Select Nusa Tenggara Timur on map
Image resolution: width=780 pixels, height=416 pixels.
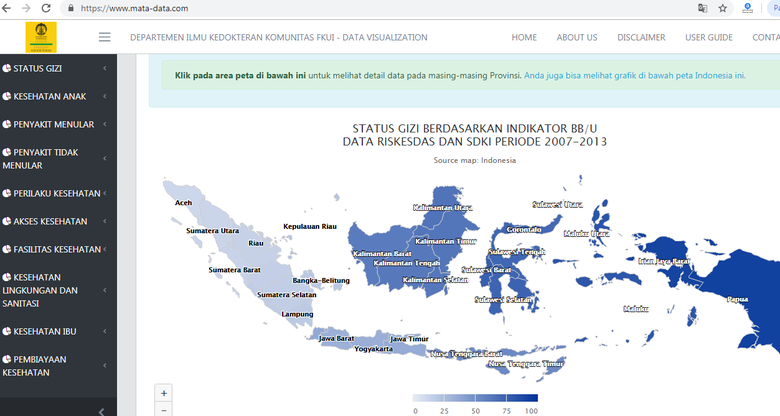525,364
